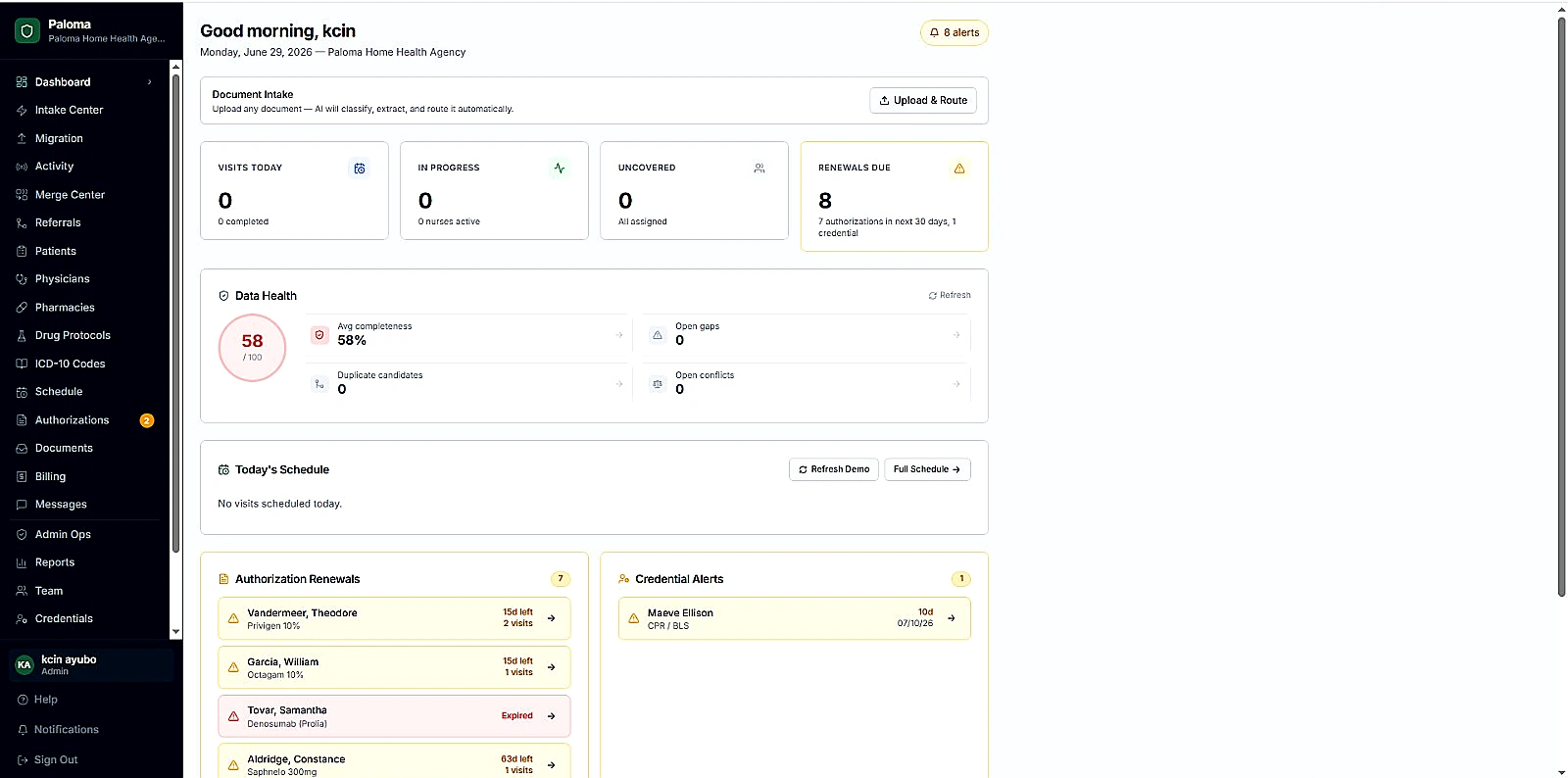Image resolution: width=1568 pixels, height=778 pixels.
Task: Click the Renewals Due warning icon
Action: [959, 169]
